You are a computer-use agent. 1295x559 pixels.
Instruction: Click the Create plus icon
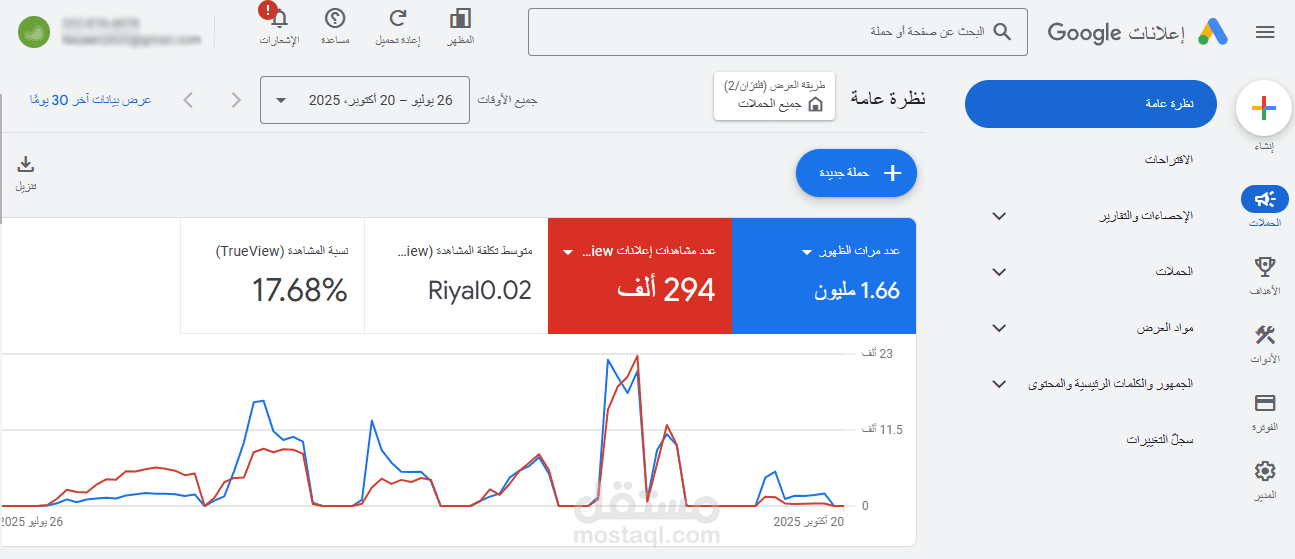pos(1264,108)
